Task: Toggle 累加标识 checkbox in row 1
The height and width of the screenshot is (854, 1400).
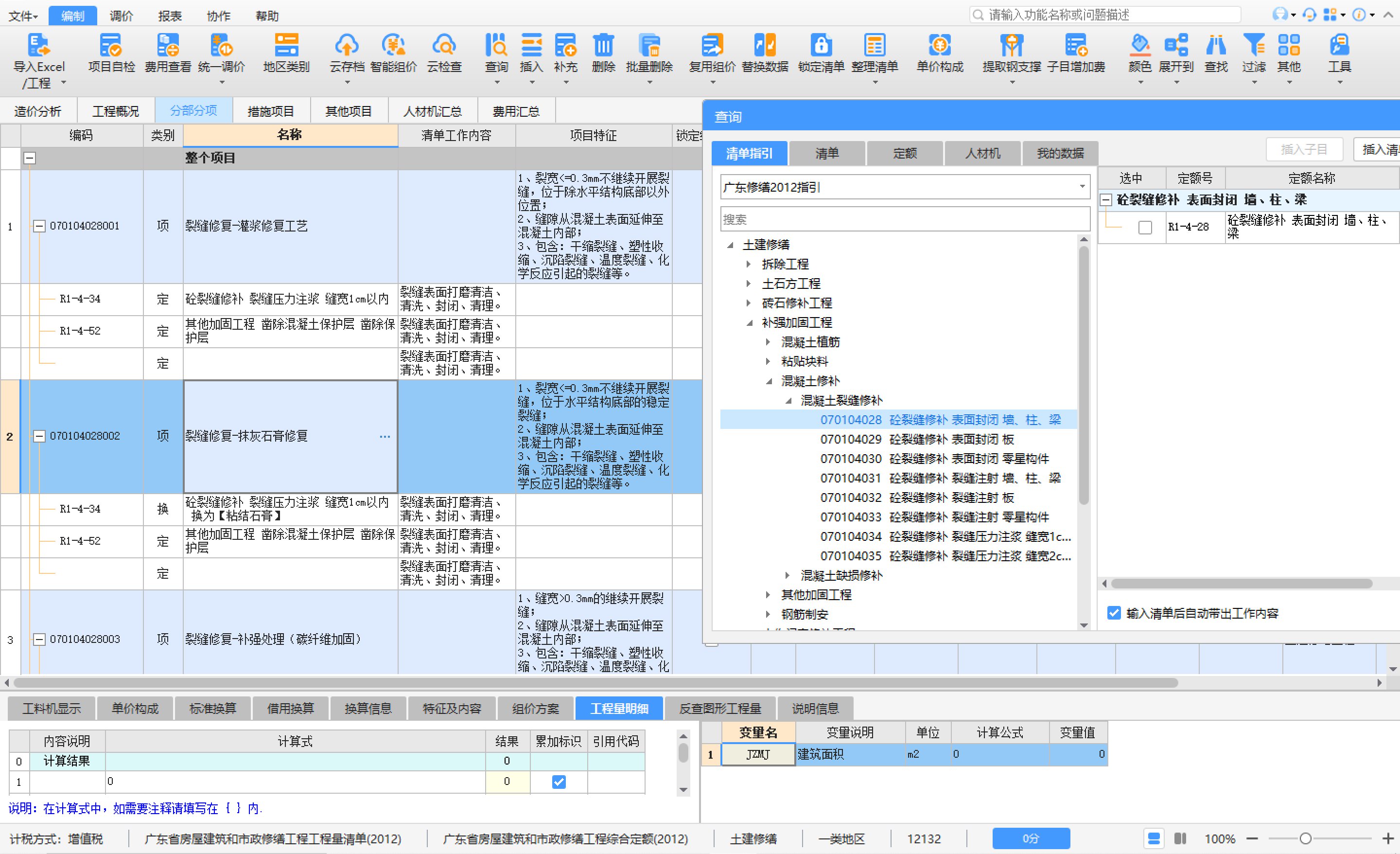Action: click(559, 782)
